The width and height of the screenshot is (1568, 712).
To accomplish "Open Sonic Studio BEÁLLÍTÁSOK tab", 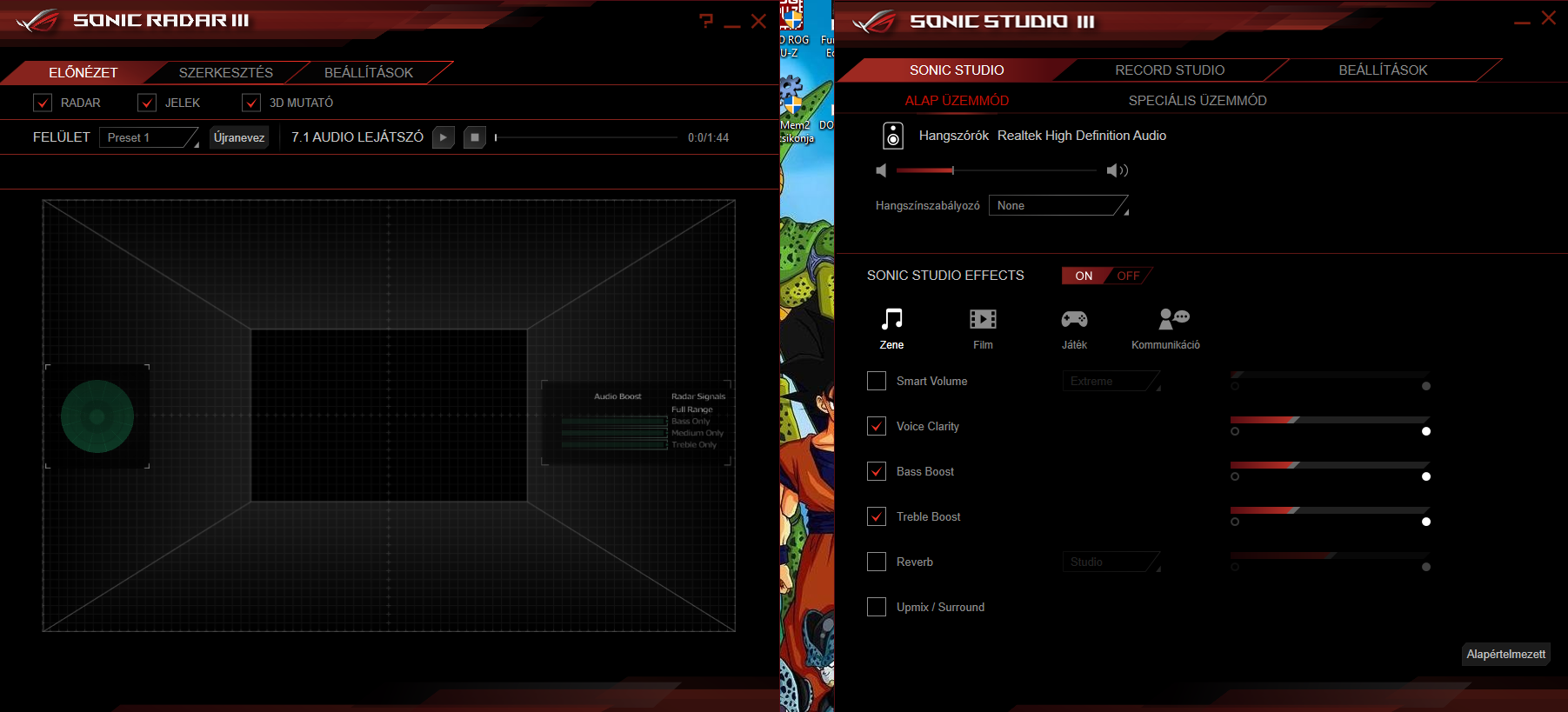I will coord(1383,70).
